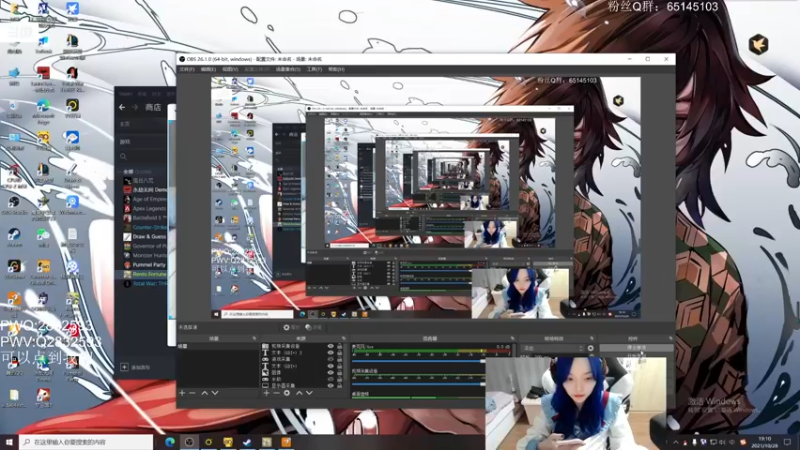The width and height of the screenshot is (800, 450).
Task: Select Draw & Guess in Steam list
Action: (x=144, y=237)
